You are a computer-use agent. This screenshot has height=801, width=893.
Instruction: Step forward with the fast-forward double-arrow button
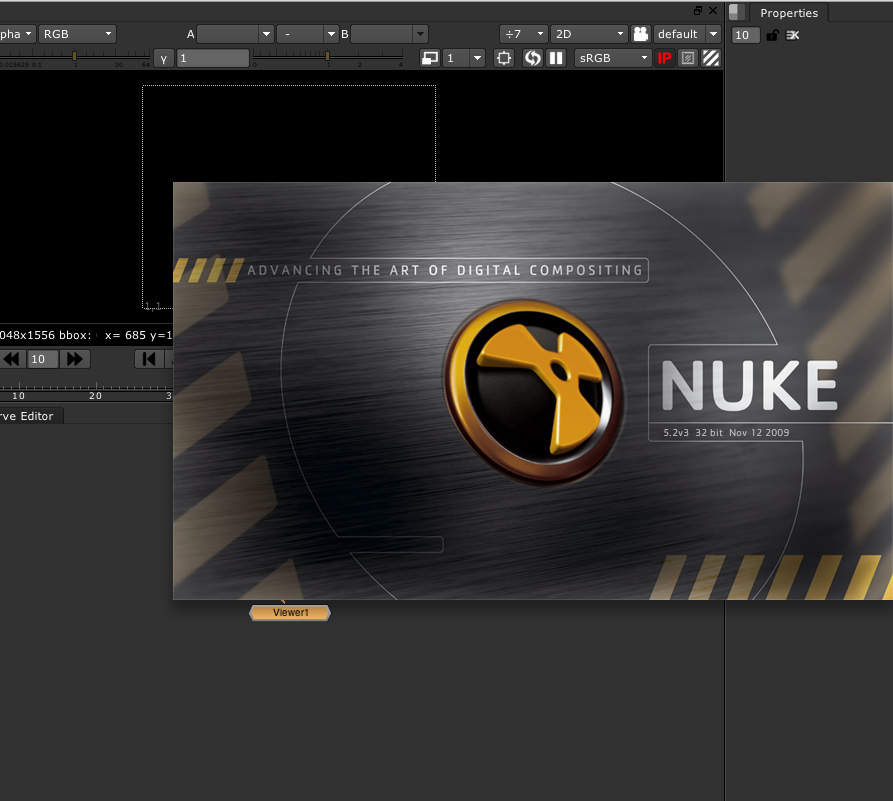tap(75, 359)
